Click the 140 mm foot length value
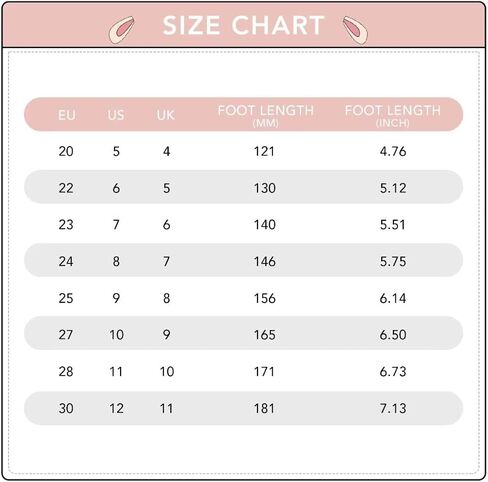 coord(265,225)
